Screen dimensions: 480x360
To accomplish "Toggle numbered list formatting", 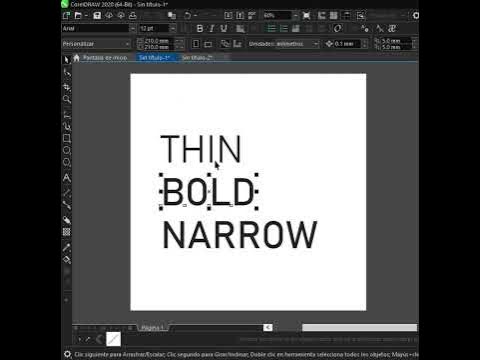I will point(284,29).
